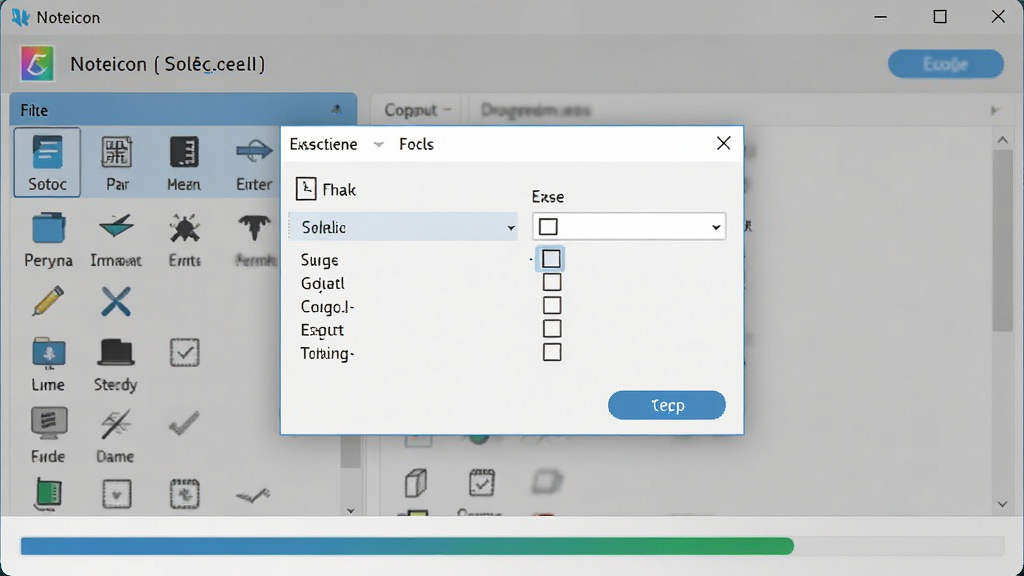Viewport: 1024px width, 576px height.
Task: Click the blue X delete icon
Action: click(116, 302)
